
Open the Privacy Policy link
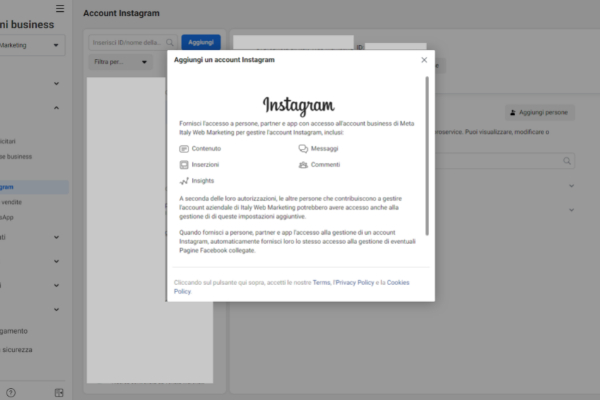(354, 283)
